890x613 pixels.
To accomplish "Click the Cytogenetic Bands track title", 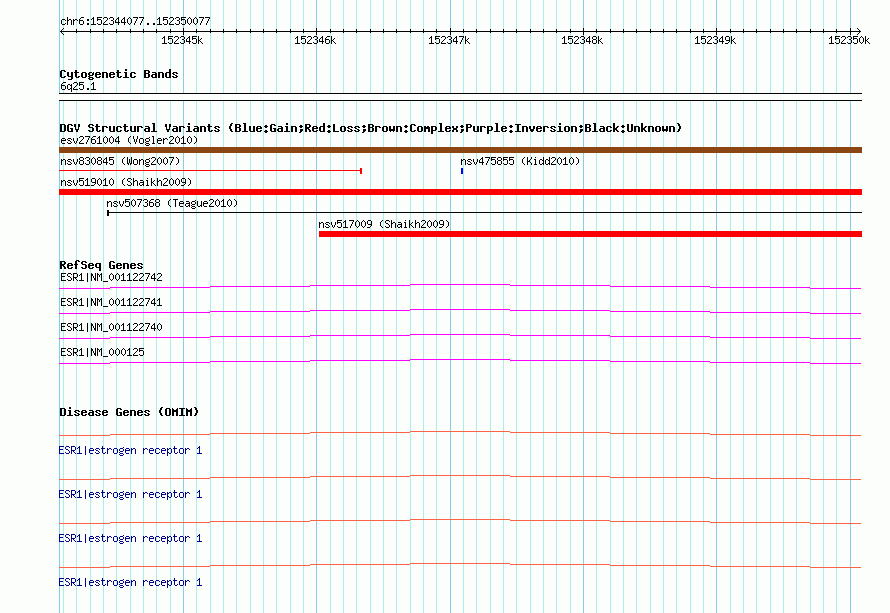I will [119, 74].
